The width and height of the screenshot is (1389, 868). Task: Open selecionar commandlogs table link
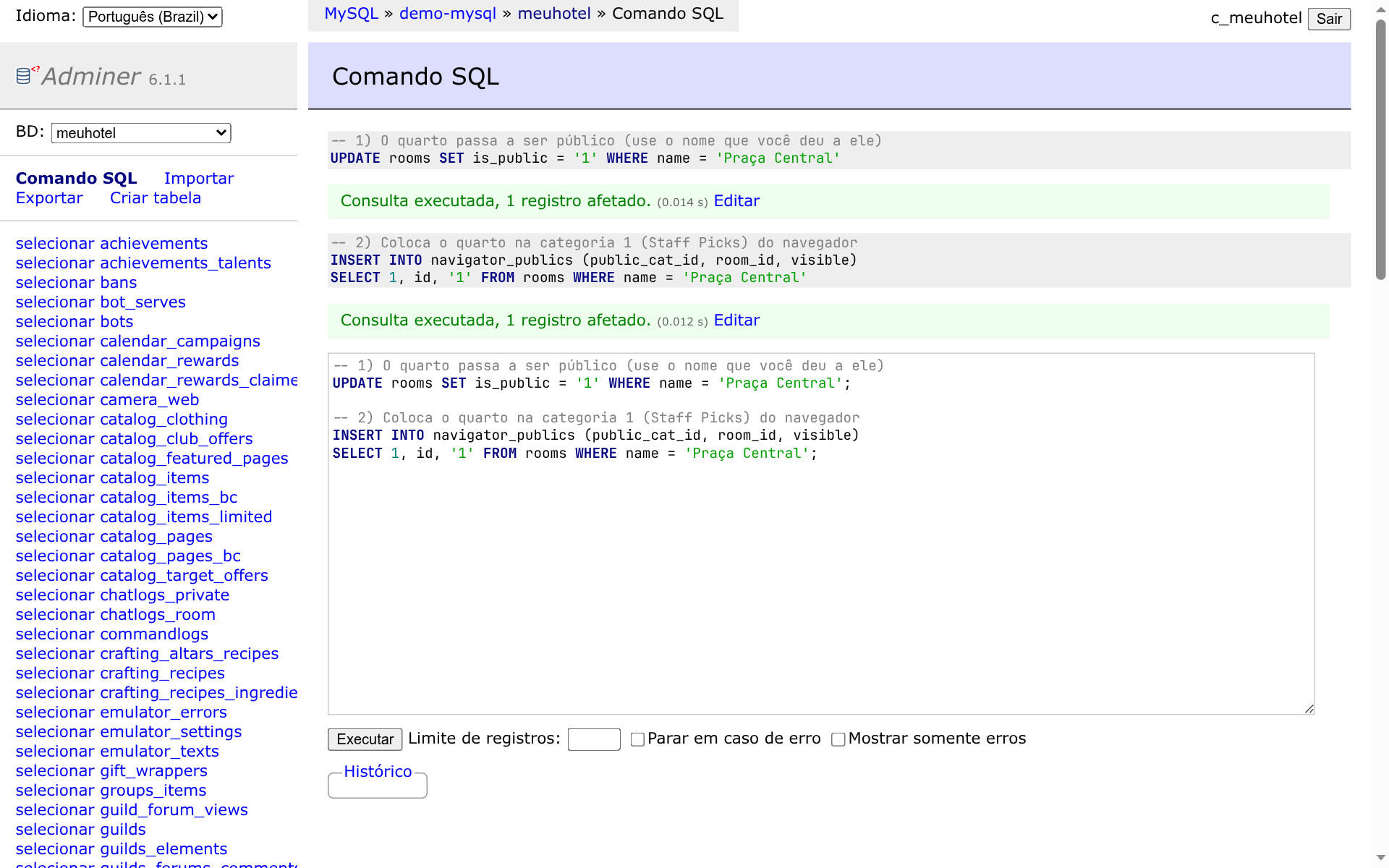tap(112, 634)
